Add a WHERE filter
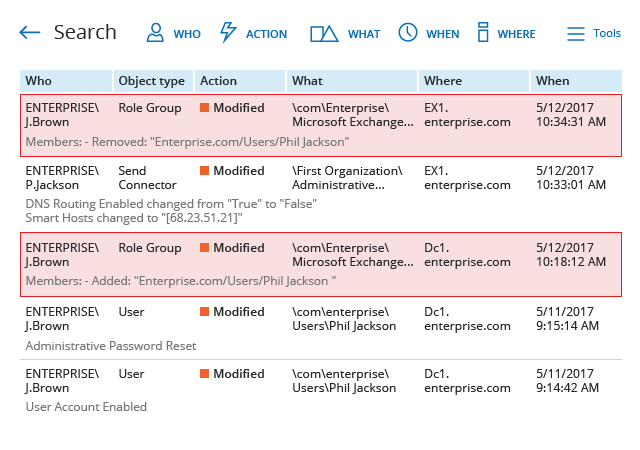The image size is (640, 450). 516,34
